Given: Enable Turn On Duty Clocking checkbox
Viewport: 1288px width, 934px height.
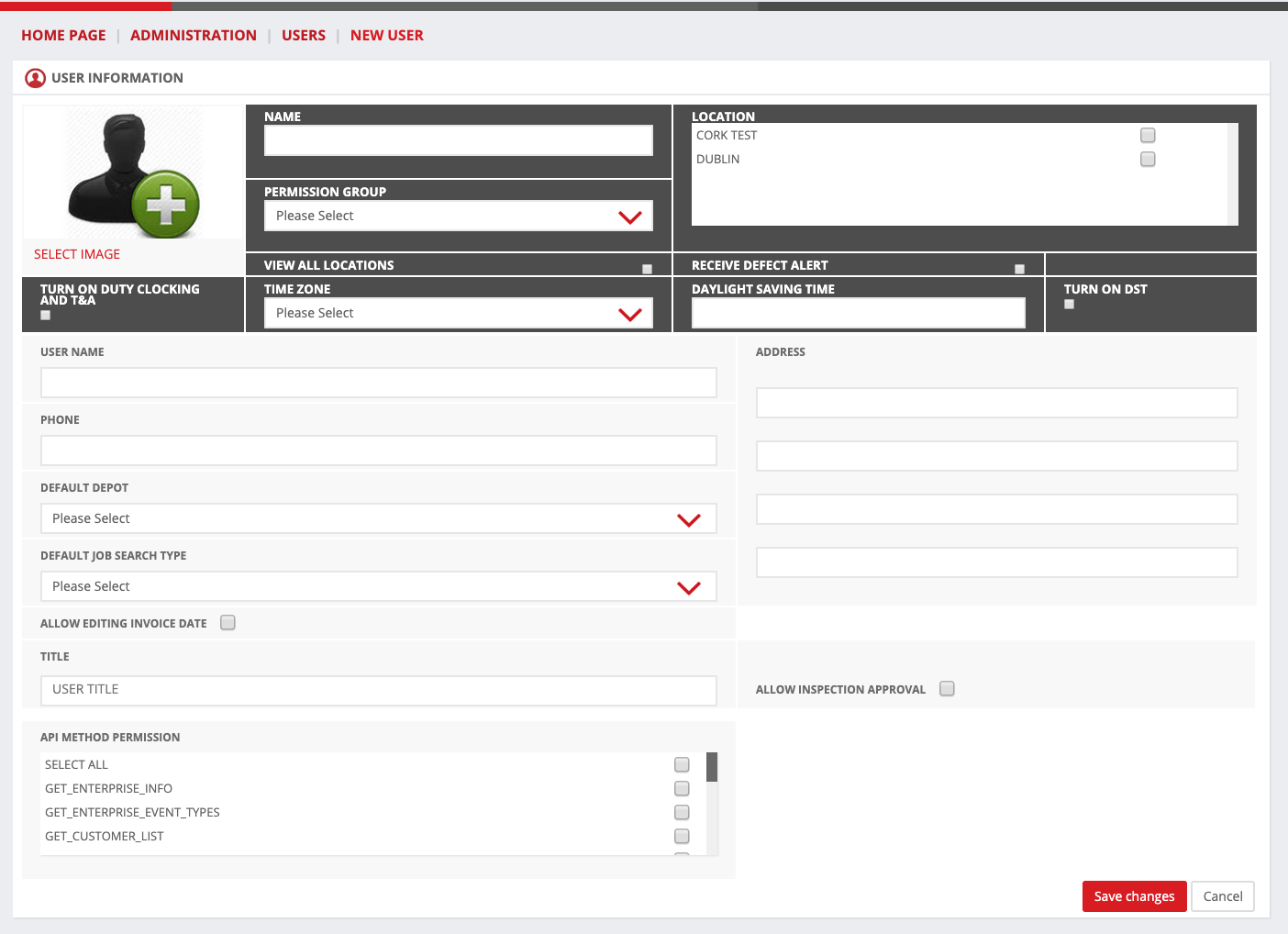Looking at the screenshot, I should (x=45, y=315).
